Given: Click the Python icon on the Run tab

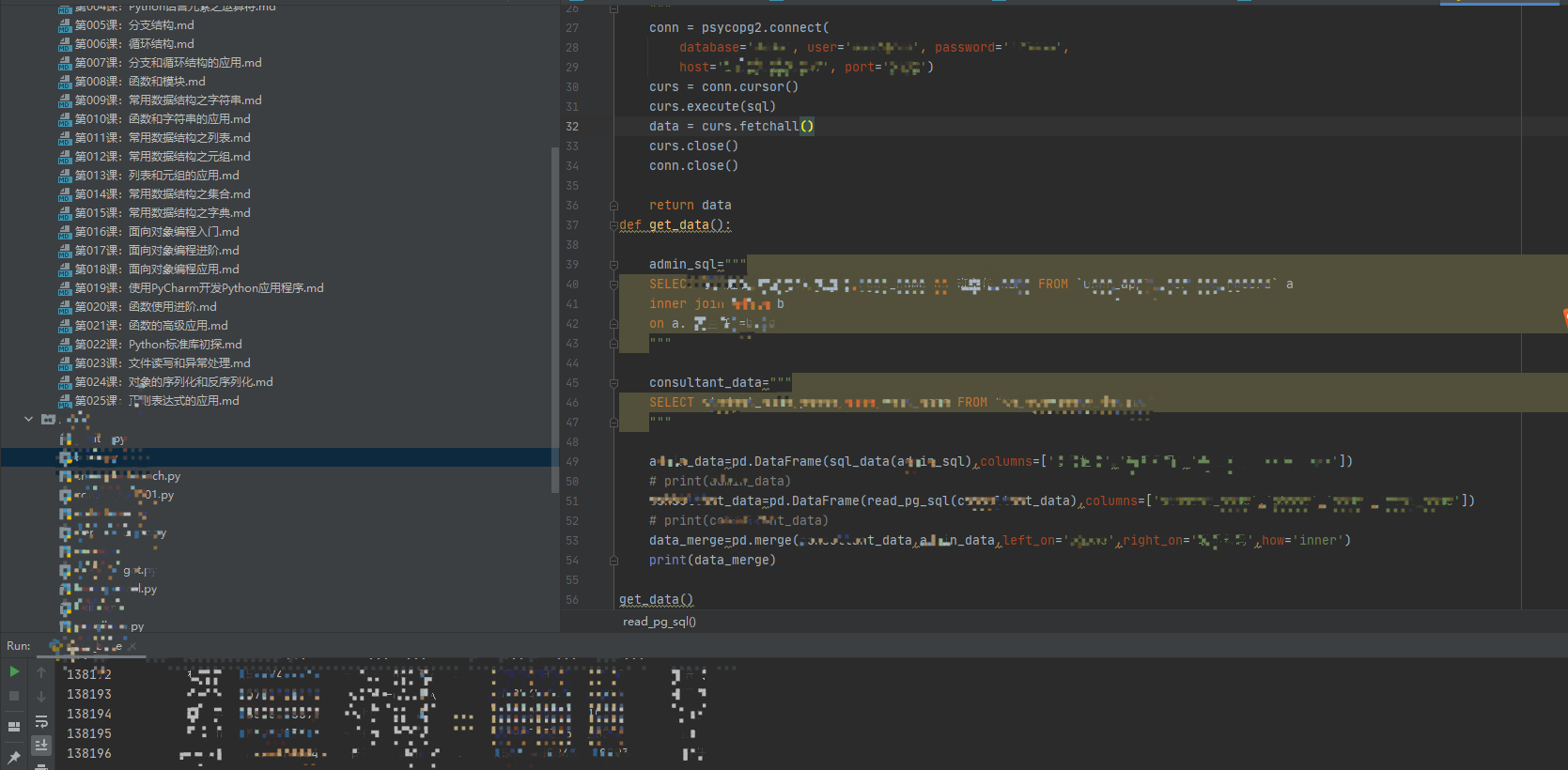Looking at the screenshot, I should [56, 646].
